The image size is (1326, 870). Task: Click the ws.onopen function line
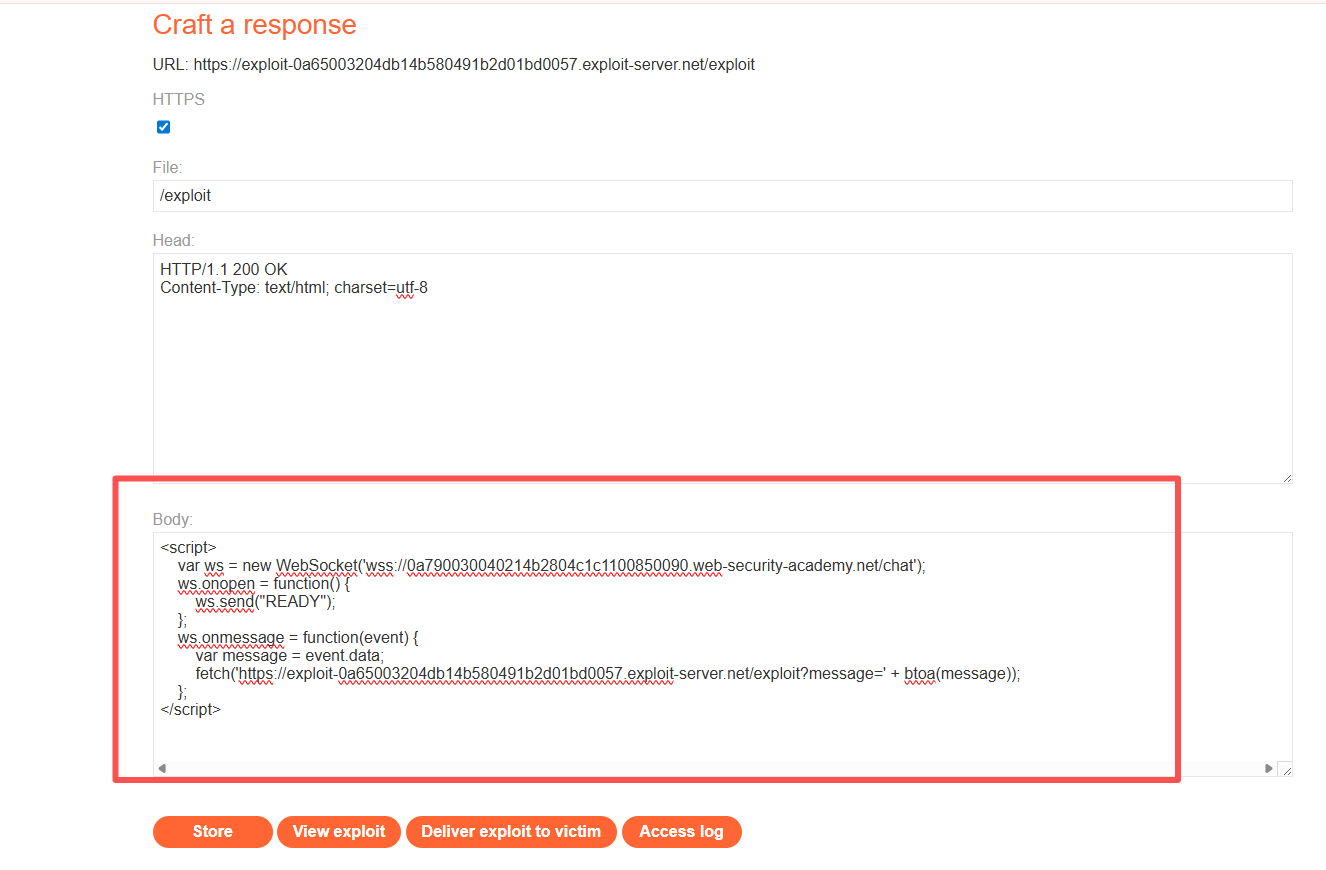pyautogui.click(x=264, y=583)
